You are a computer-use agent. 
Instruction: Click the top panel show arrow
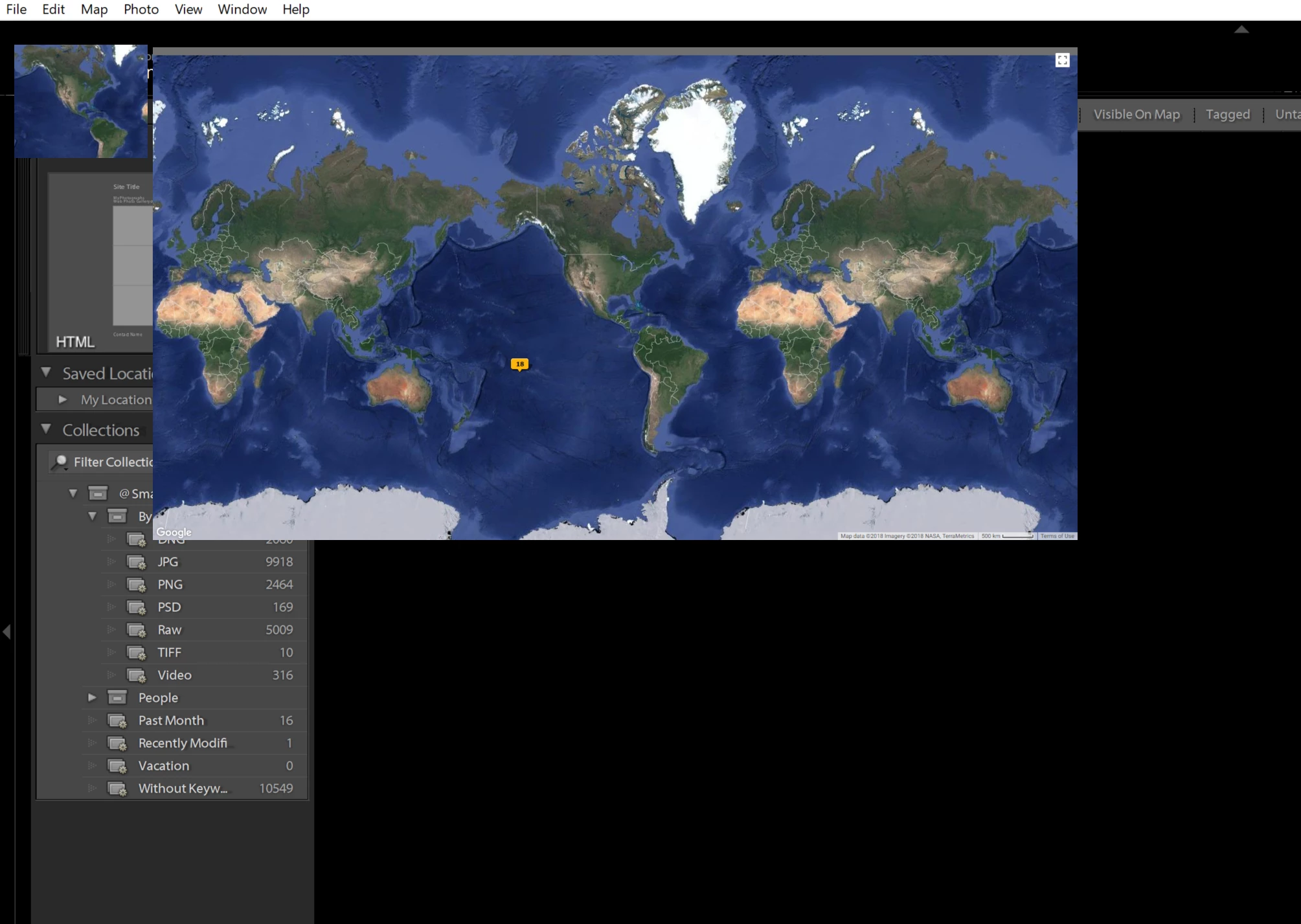[x=1241, y=29]
